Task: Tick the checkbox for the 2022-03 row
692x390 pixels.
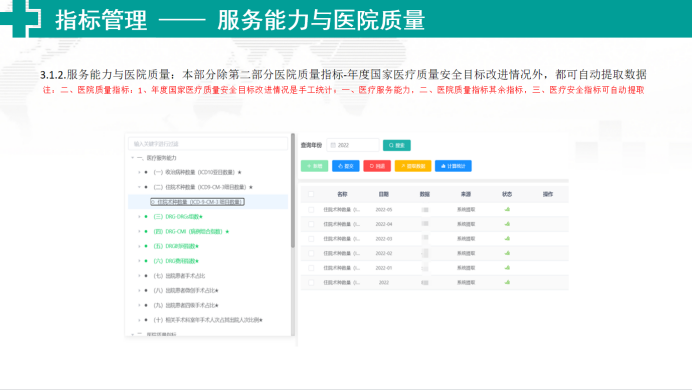Action: (x=311, y=239)
